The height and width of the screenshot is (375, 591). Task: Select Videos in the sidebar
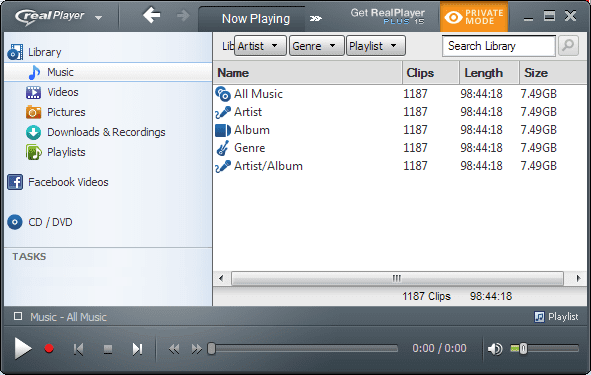point(63,92)
